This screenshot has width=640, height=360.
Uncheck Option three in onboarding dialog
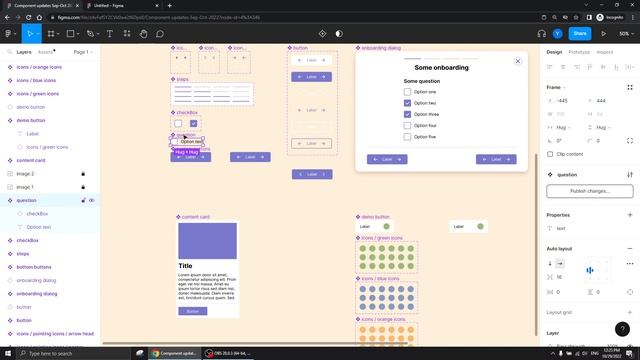[407, 114]
